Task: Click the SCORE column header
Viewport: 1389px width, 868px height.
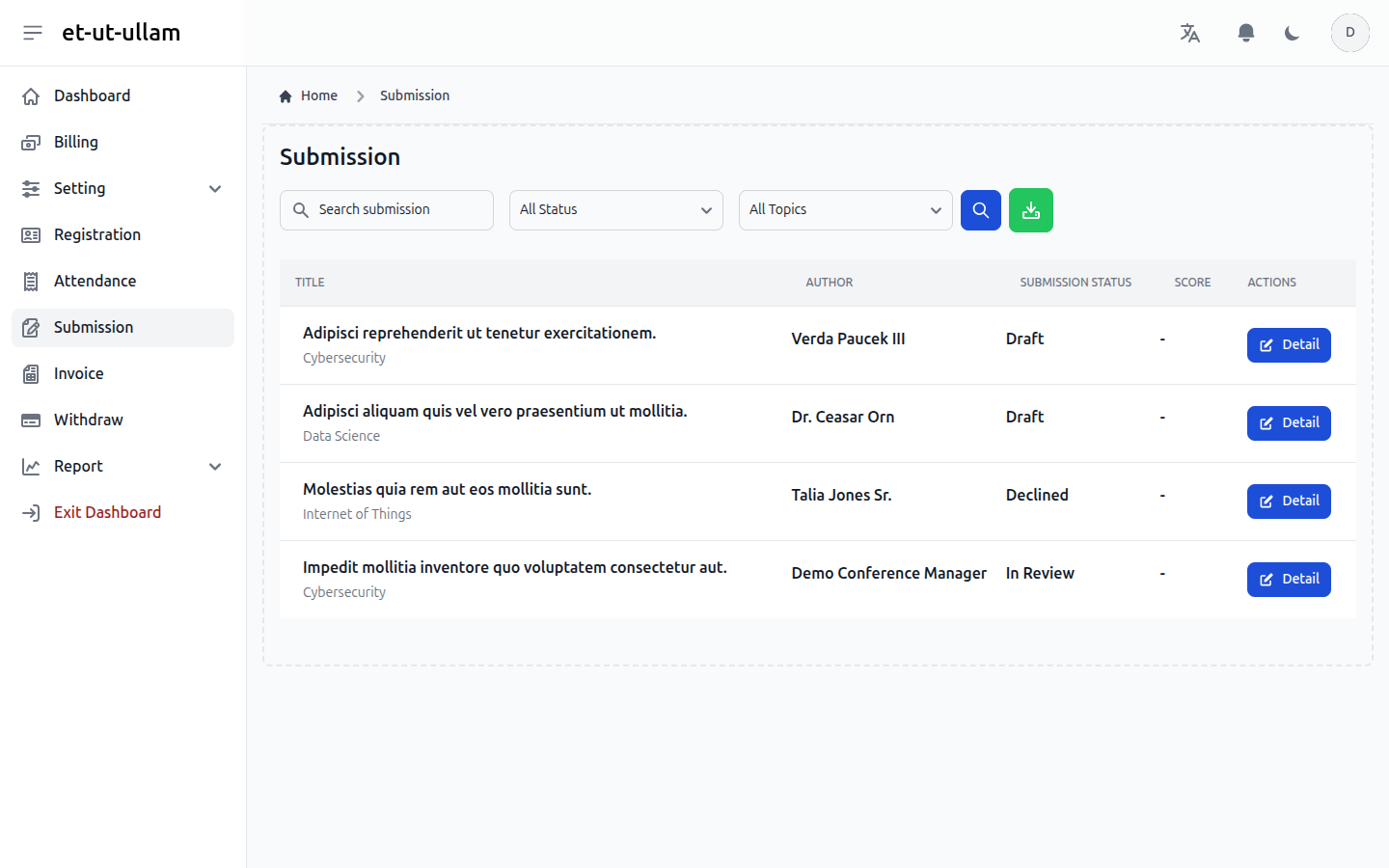Action: point(1192,283)
